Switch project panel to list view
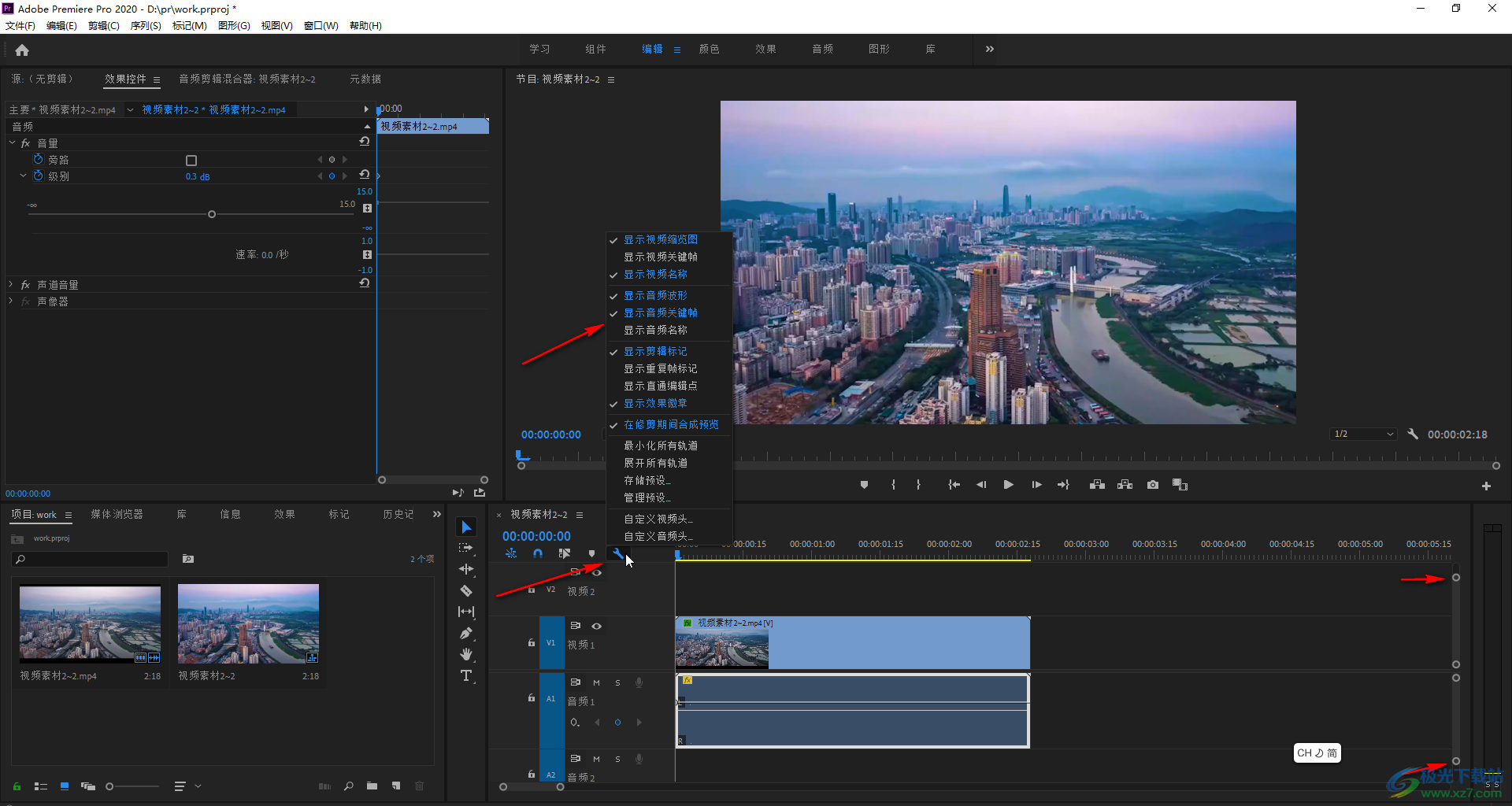 point(41,786)
